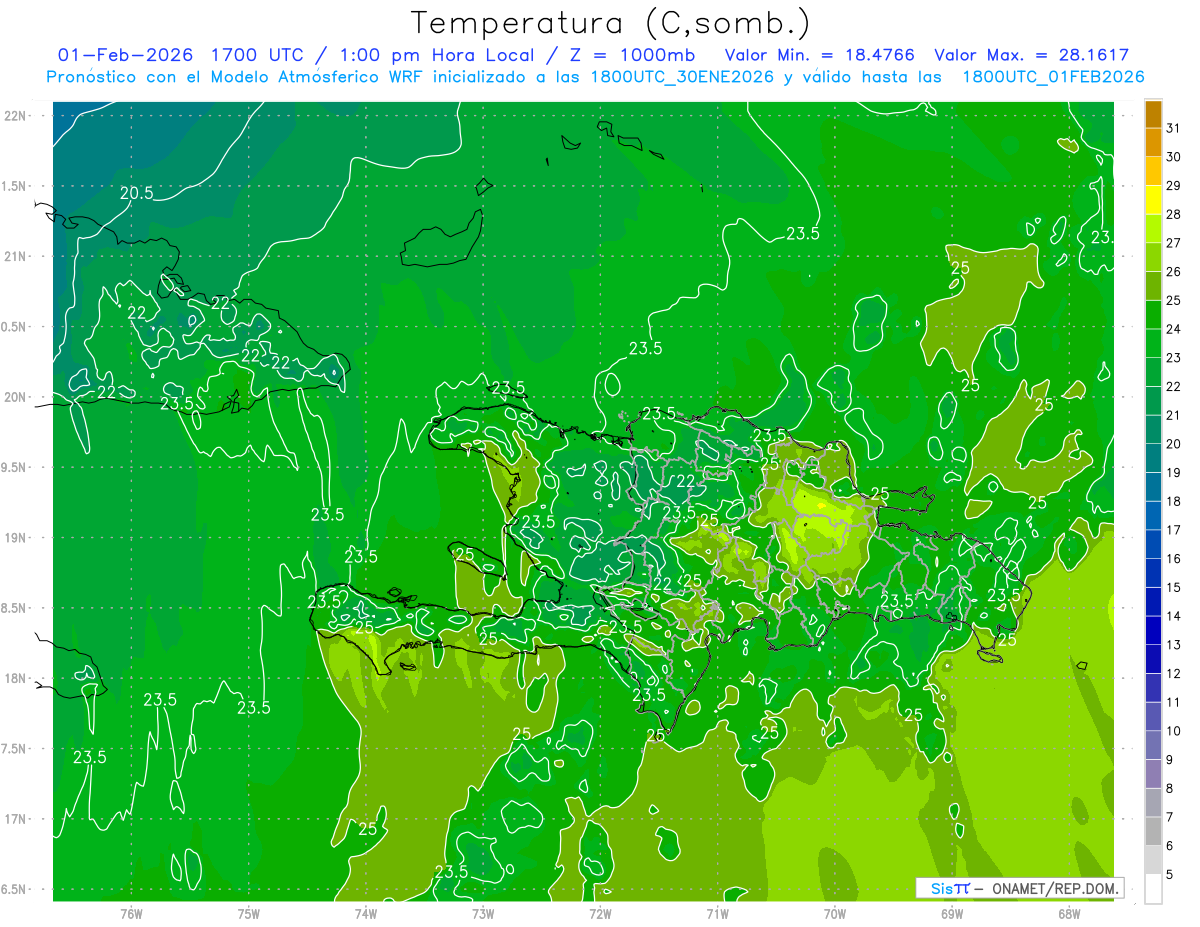Screen dimensions: 1200x927
Task: Click the '75W' longitude axis label
Action: click(x=249, y=913)
